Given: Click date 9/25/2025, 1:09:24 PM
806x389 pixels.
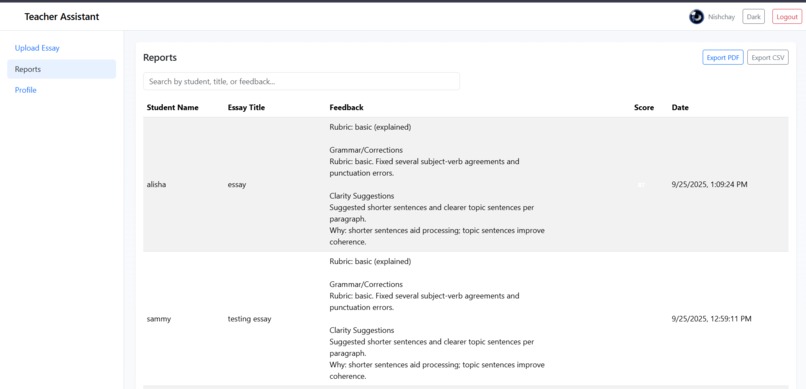Looking at the screenshot, I should coord(709,184).
